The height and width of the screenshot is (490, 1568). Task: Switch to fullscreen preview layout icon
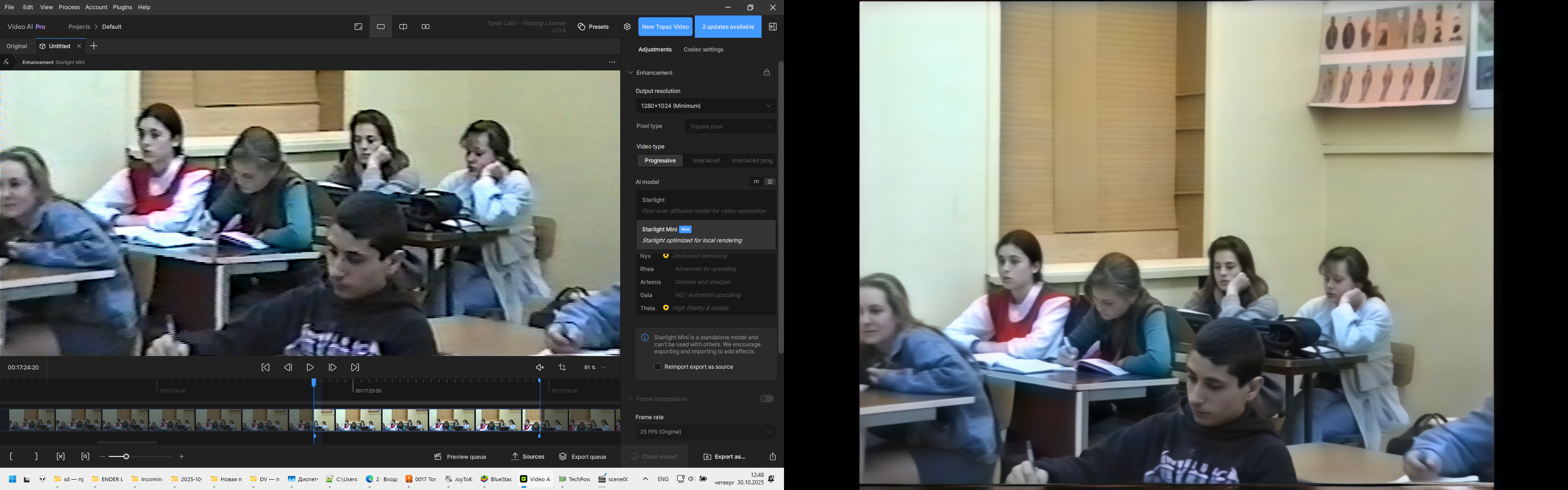coord(358,27)
